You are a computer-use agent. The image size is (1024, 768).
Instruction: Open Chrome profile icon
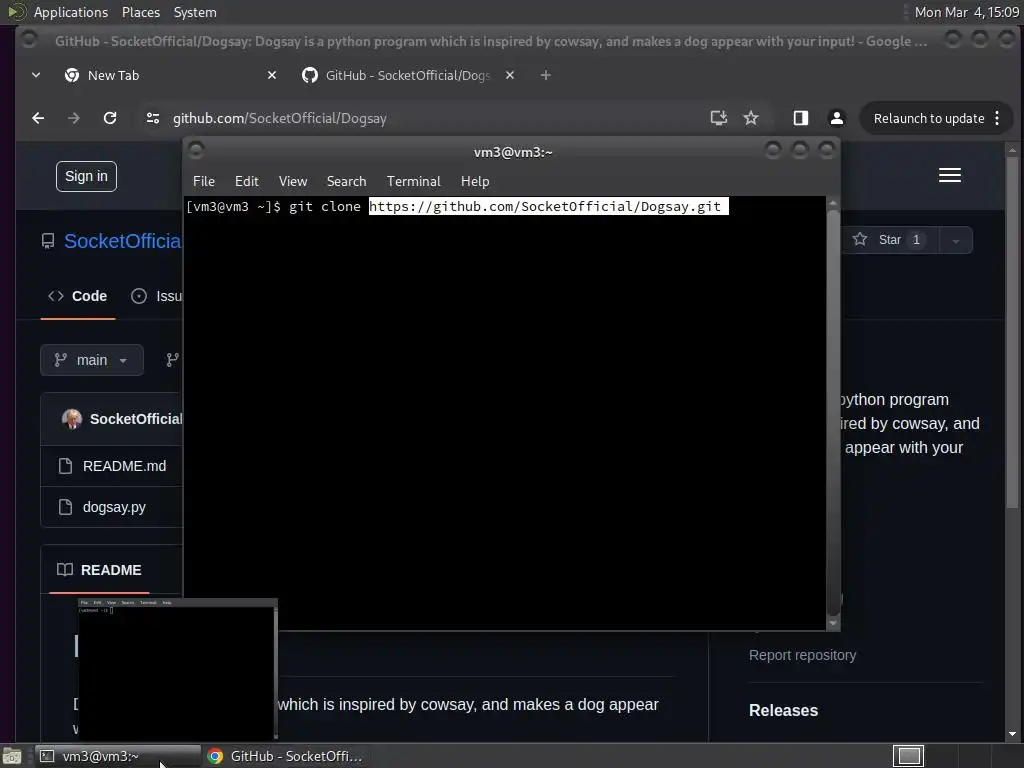click(837, 118)
